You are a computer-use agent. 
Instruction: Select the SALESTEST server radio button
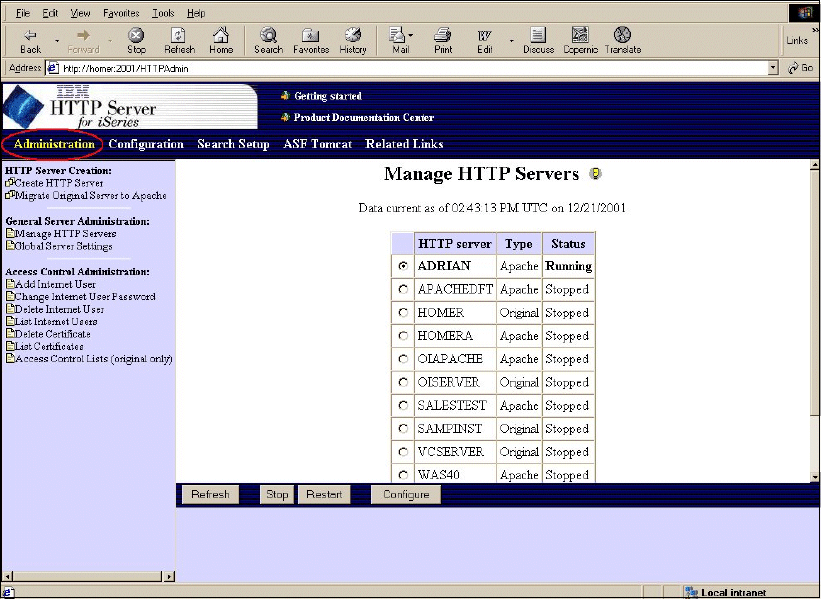click(403, 405)
